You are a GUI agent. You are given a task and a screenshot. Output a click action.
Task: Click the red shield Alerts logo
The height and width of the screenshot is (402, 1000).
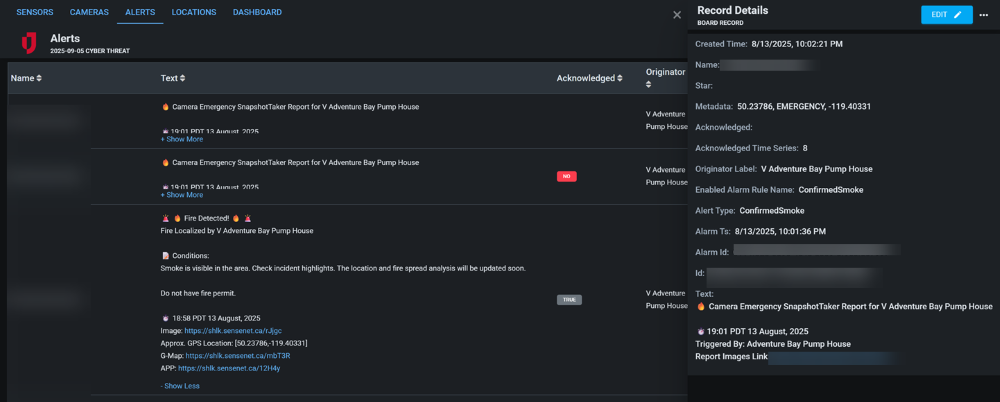[x=29, y=43]
